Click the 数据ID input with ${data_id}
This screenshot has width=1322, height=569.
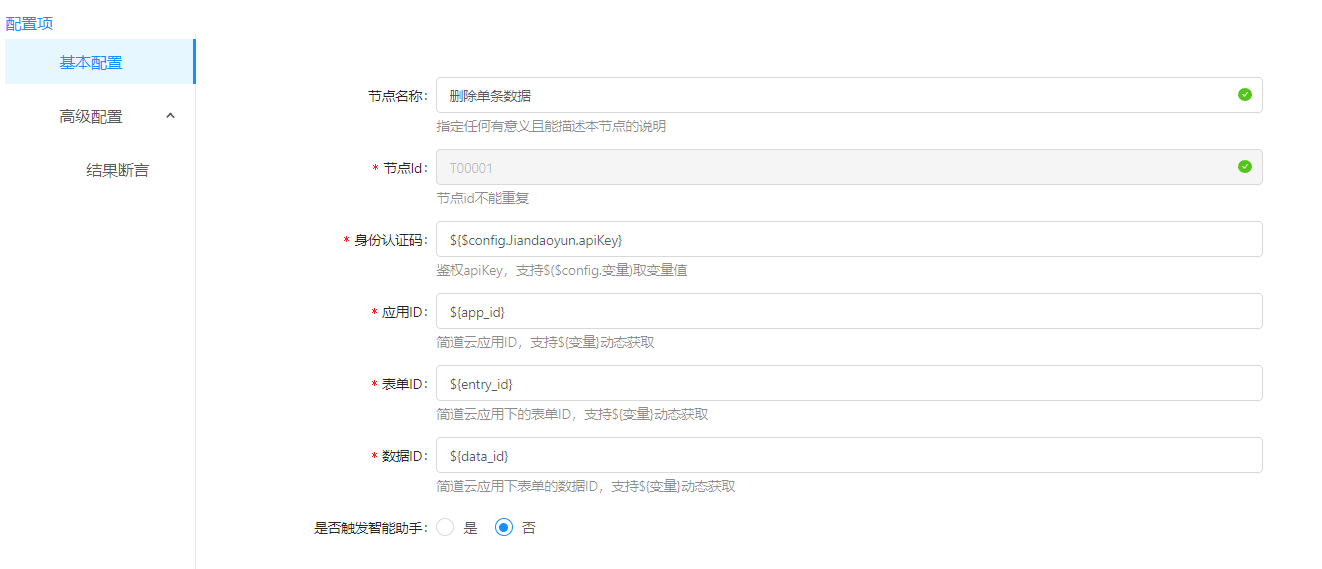(x=849, y=455)
